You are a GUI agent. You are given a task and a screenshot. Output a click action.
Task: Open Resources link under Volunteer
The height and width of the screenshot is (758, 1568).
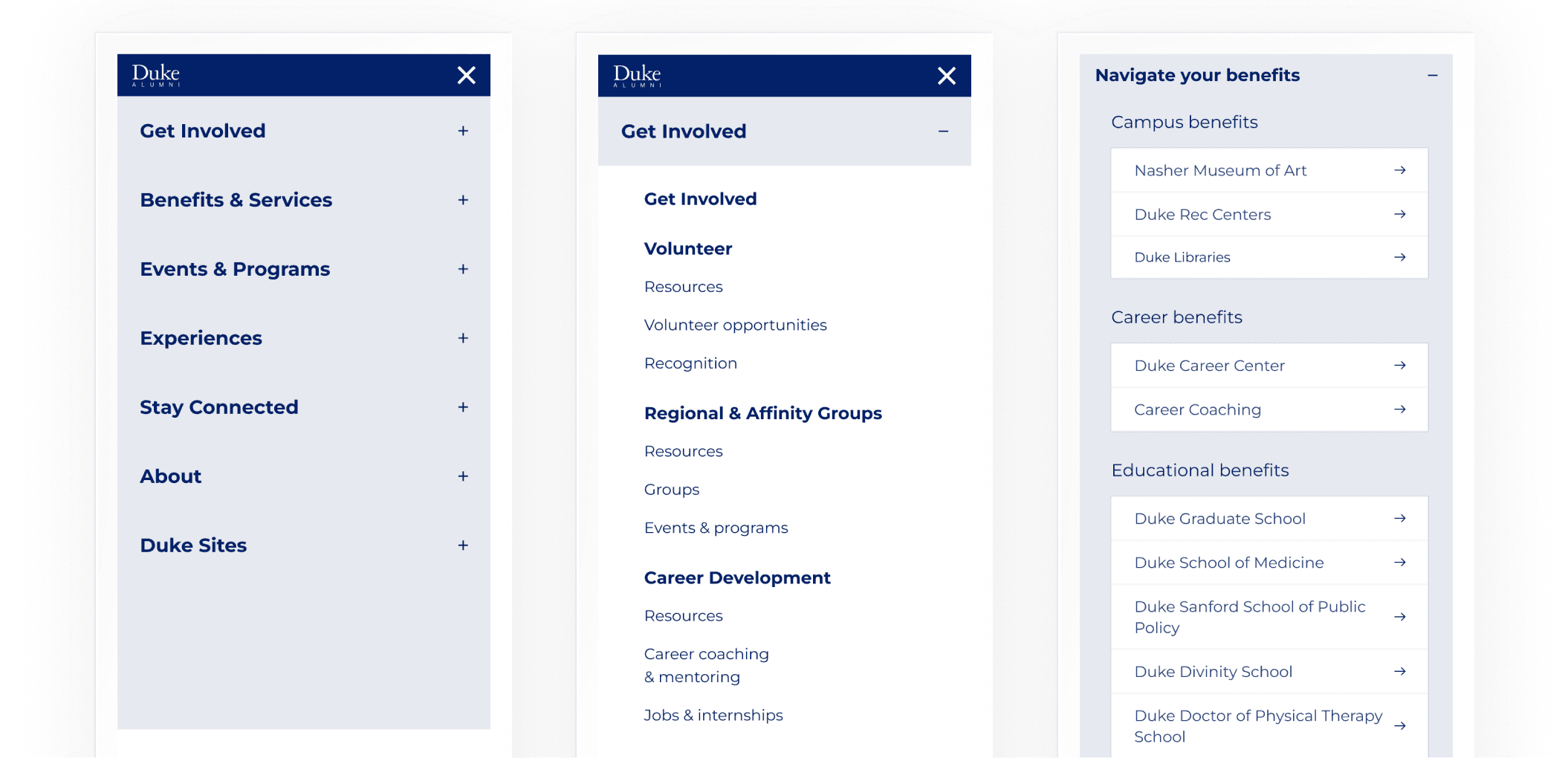(683, 287)
